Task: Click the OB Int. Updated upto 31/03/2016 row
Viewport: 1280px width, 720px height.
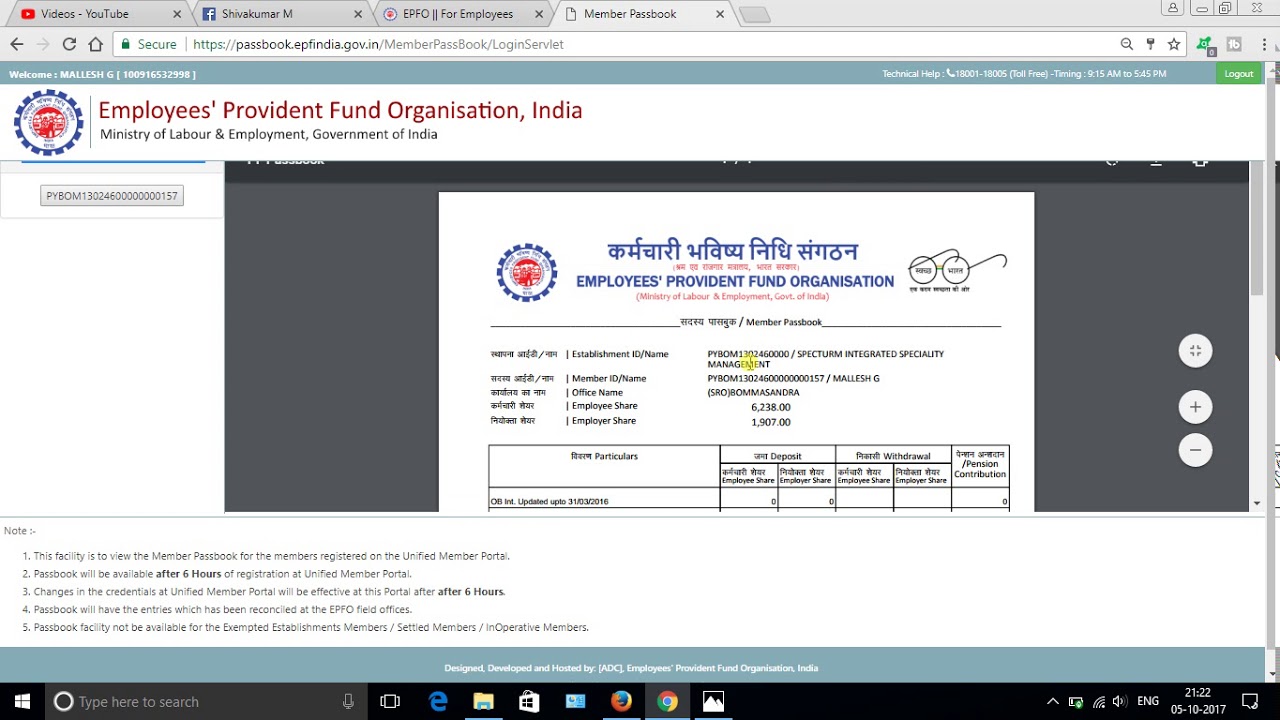Action: click(749, 501)
